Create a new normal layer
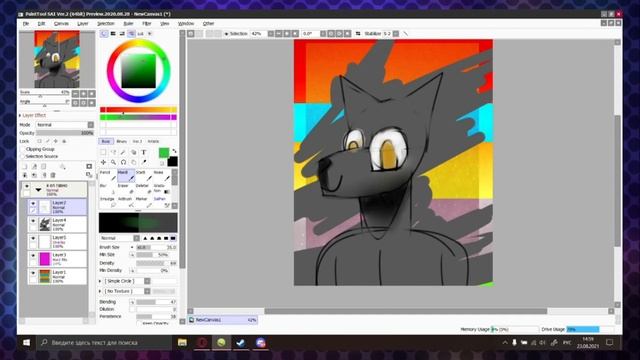 pos(24,167)
